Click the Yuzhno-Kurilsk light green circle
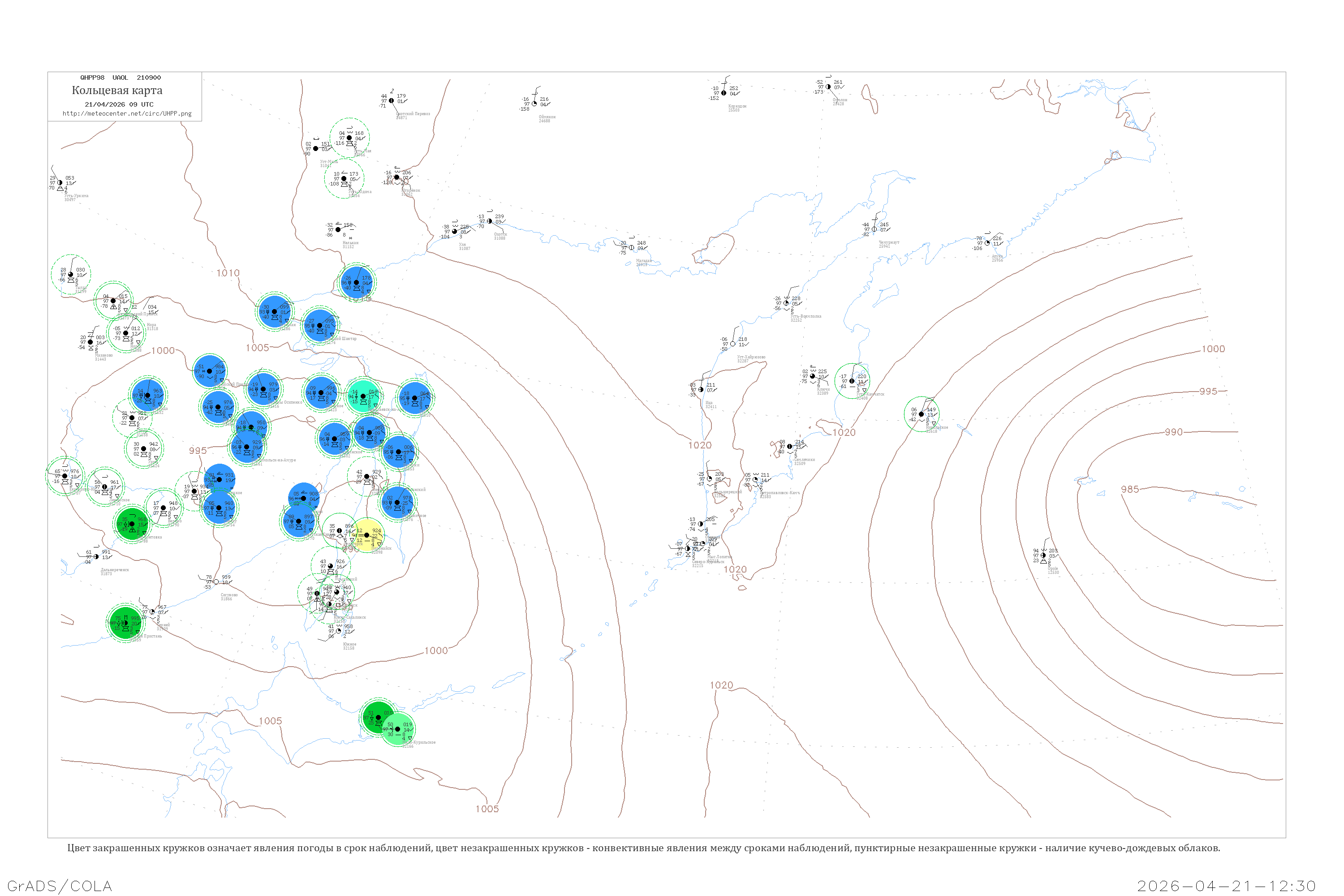Viewport: 1344px width, 896px height. (x=398, y=729)
